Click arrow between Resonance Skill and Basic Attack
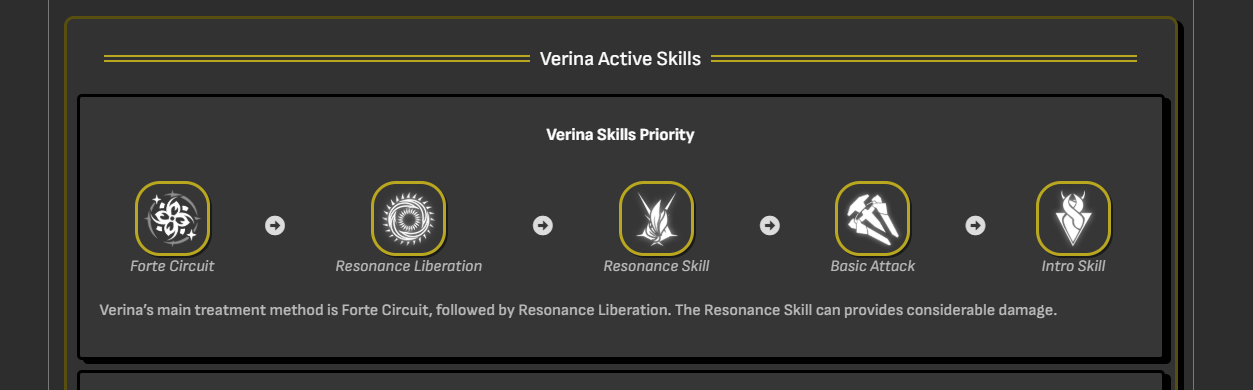 (x=770, y=225)
